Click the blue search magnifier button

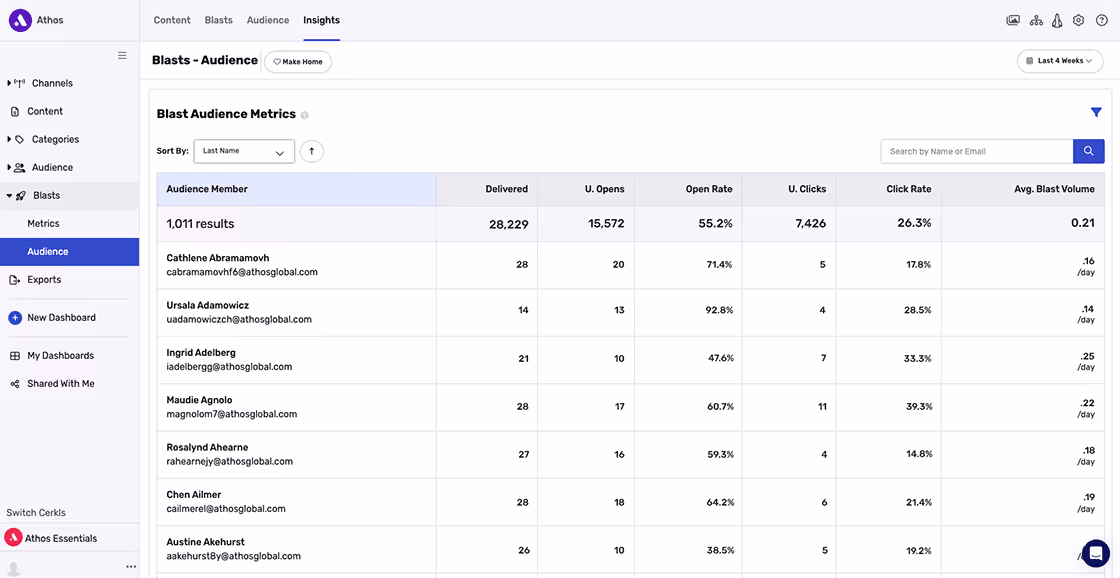(1088, 151)
